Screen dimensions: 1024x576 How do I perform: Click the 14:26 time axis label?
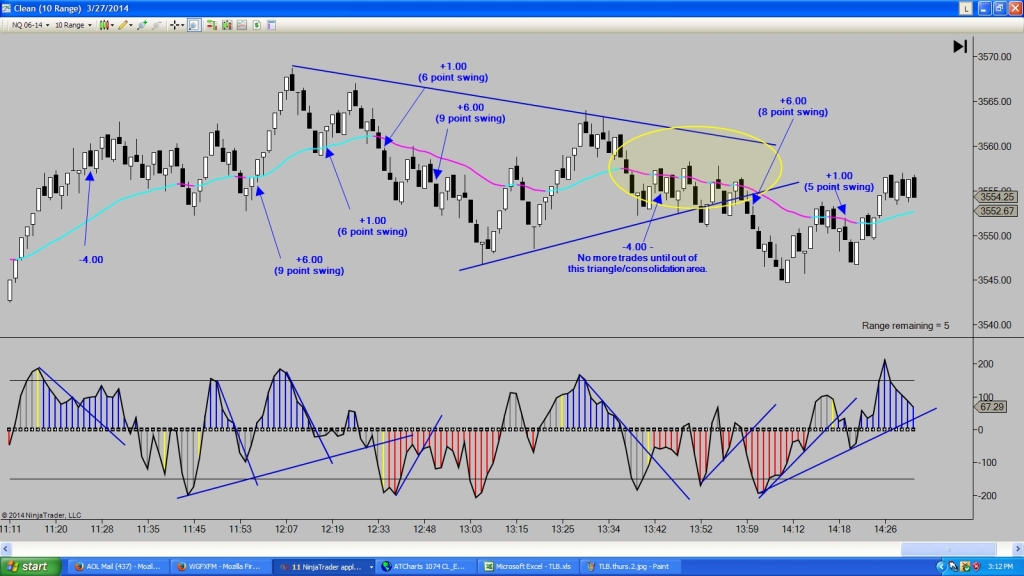885,529
